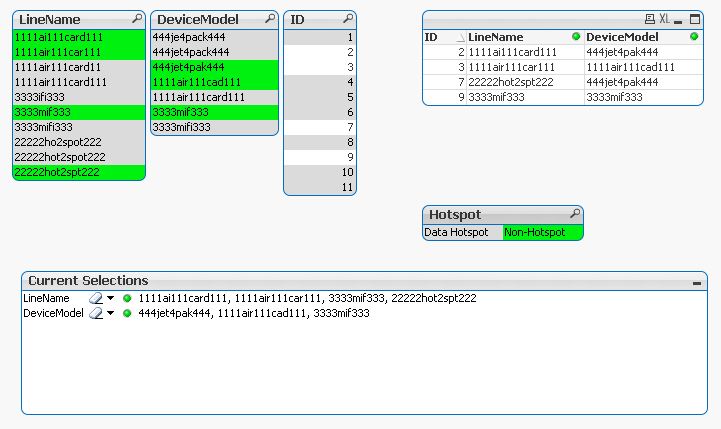Clear the DeviceModel selection with the eraser icon
The image size is (721, 429).
point(96,313)
